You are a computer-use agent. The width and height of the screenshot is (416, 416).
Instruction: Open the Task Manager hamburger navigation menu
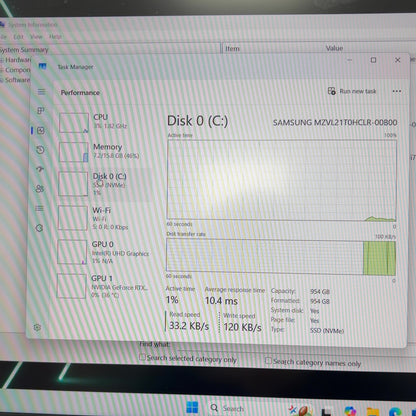click(41, 92)
